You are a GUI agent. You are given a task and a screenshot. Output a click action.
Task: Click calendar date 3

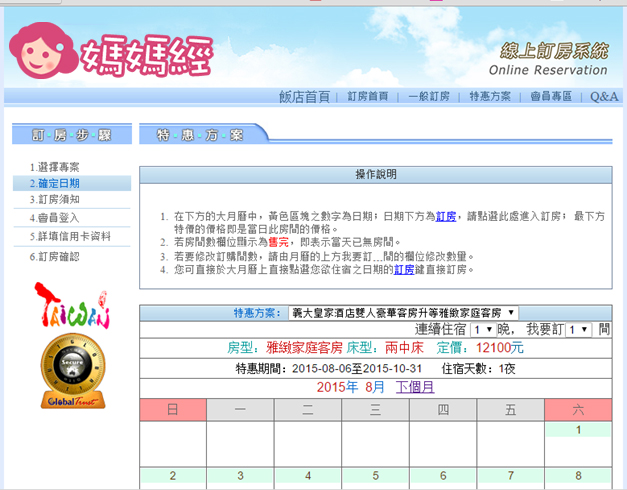coord(240,476)
